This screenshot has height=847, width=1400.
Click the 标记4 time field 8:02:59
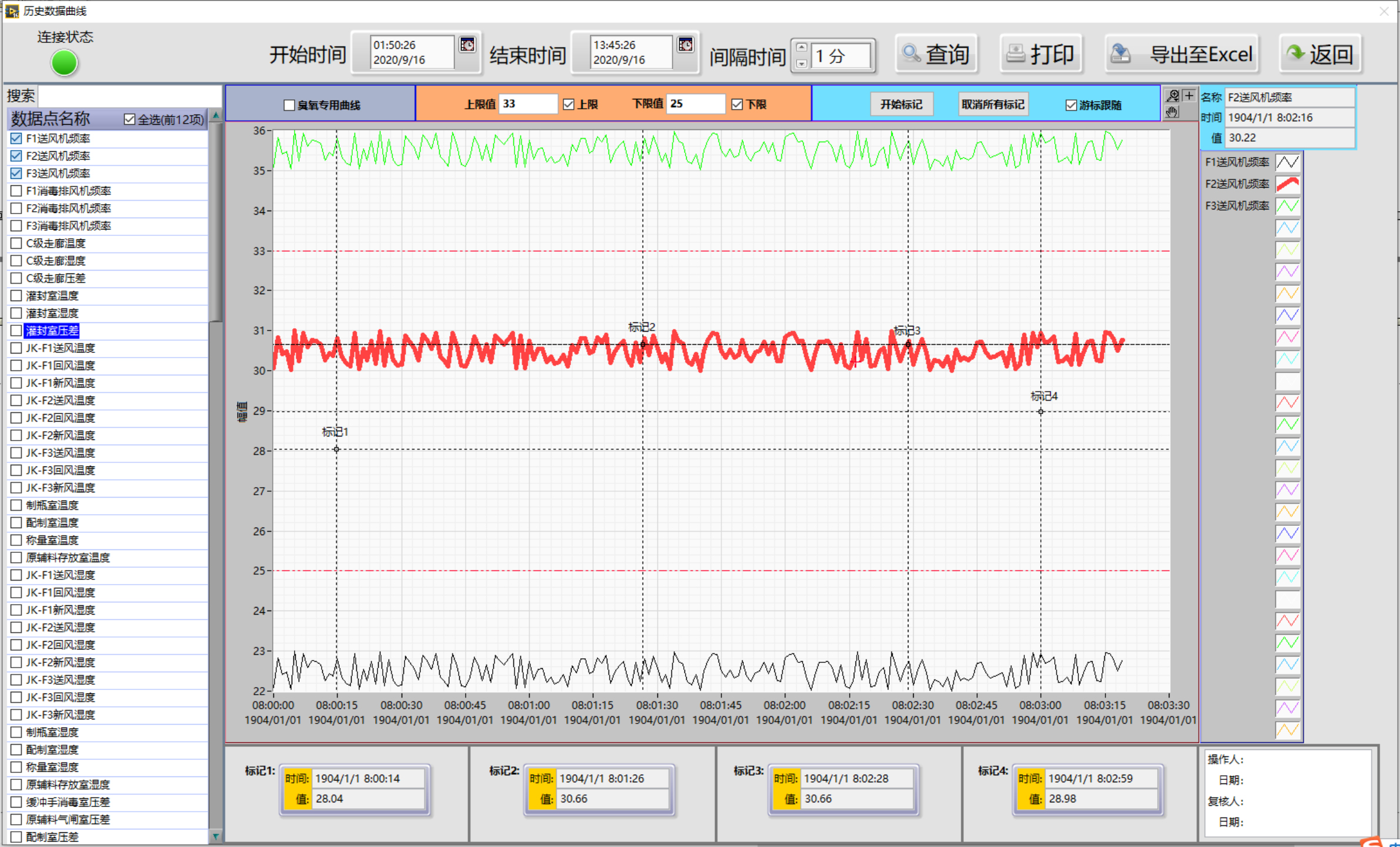pyautogui.click(x=1101, y=779)
